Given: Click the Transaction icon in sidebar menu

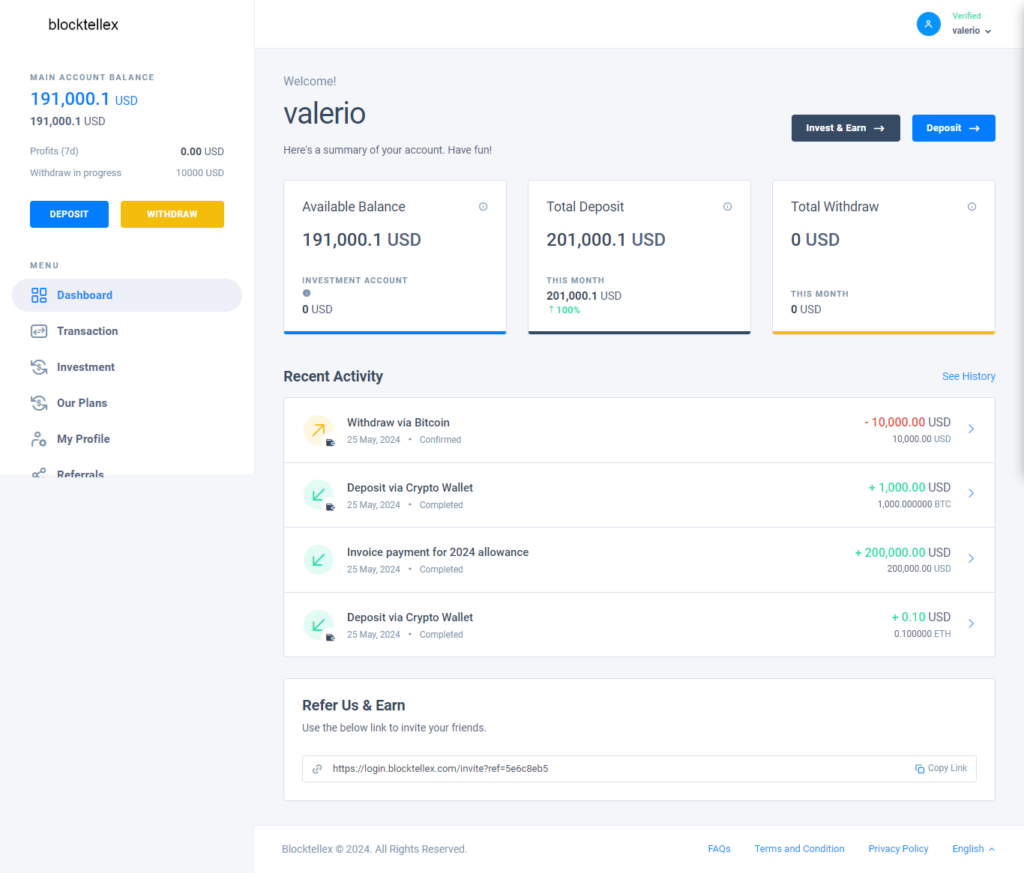Looking at the screenshot, I should tap(39, 331).
